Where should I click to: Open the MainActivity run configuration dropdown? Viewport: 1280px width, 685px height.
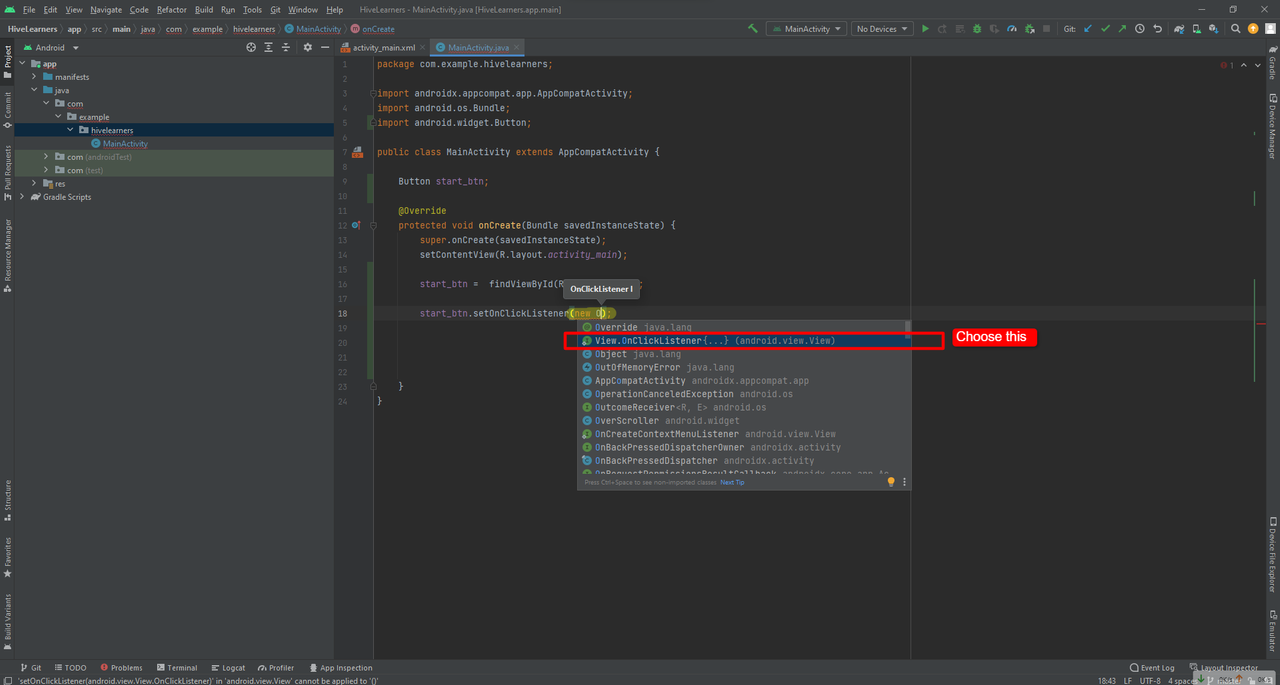tap(806, 29)
